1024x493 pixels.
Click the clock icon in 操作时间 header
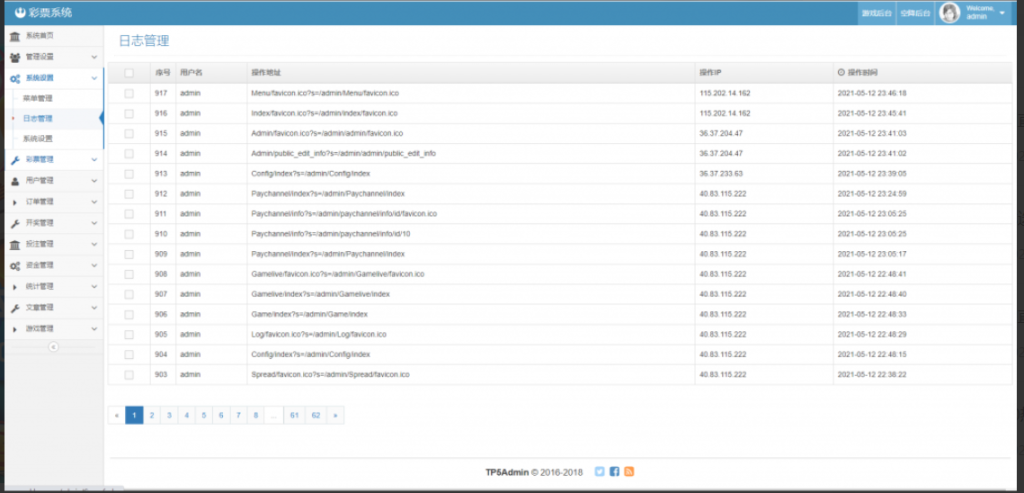click(841, 72)
